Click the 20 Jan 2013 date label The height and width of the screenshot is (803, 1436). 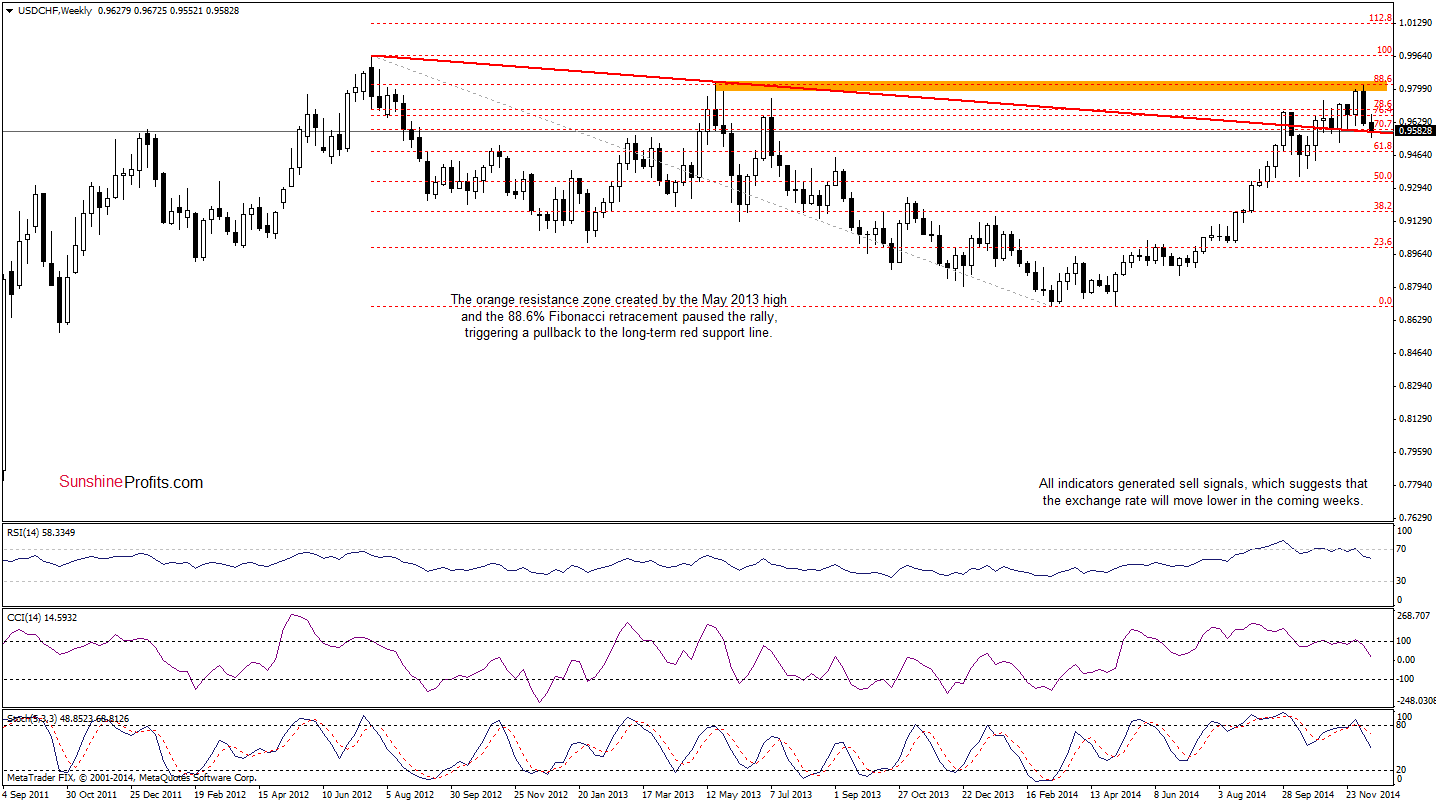(602, 794)
